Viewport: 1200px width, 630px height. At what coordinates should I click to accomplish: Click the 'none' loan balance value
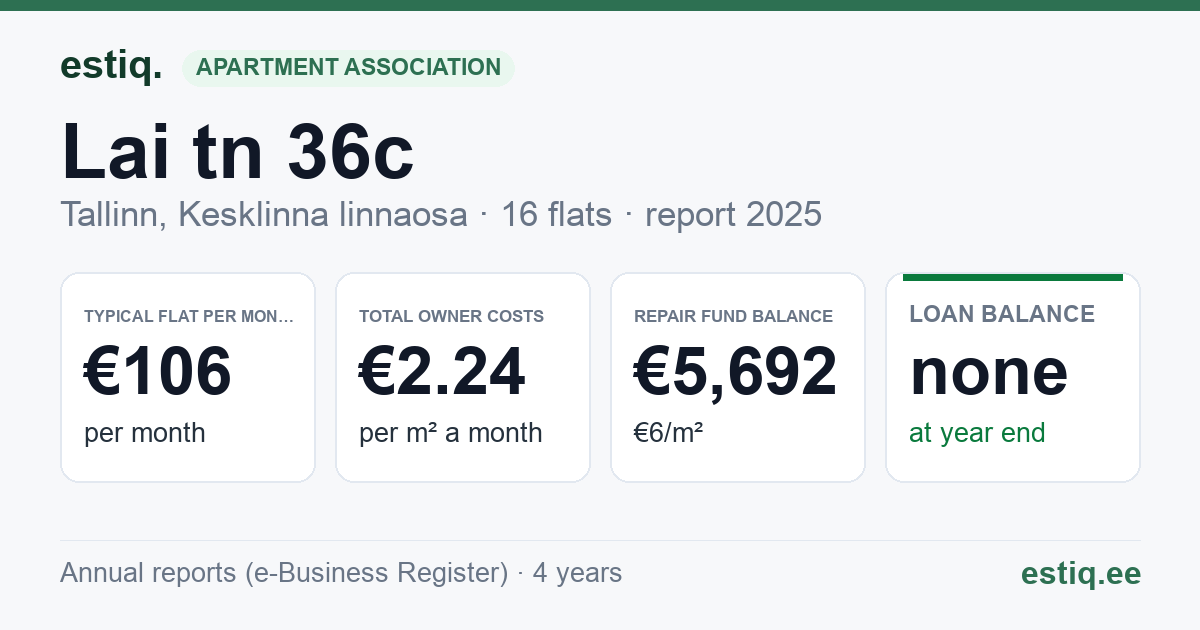coord(989,372)
